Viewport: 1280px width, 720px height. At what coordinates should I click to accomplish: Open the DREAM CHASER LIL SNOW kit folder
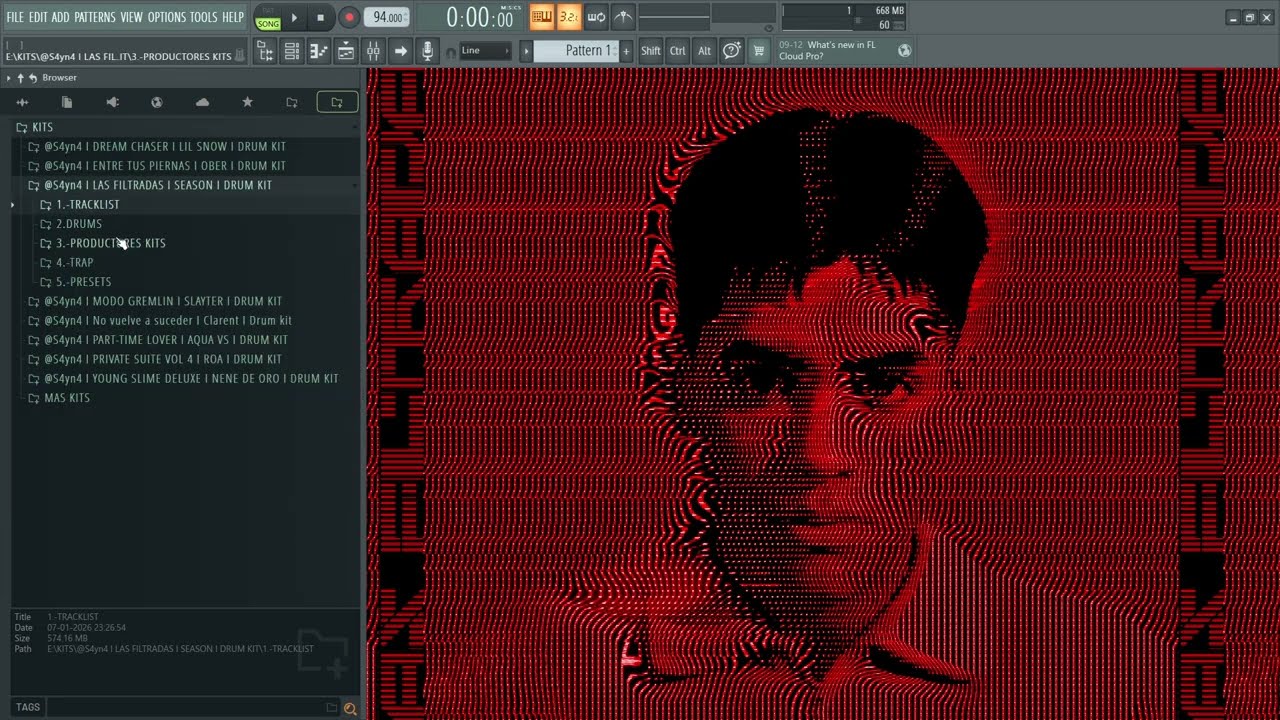[185, 147]
